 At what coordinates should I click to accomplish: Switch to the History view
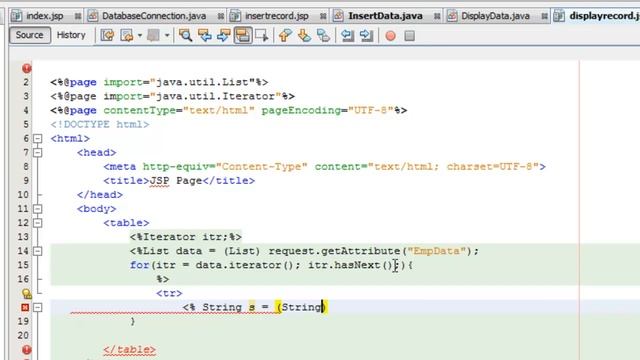pos(71,35)
